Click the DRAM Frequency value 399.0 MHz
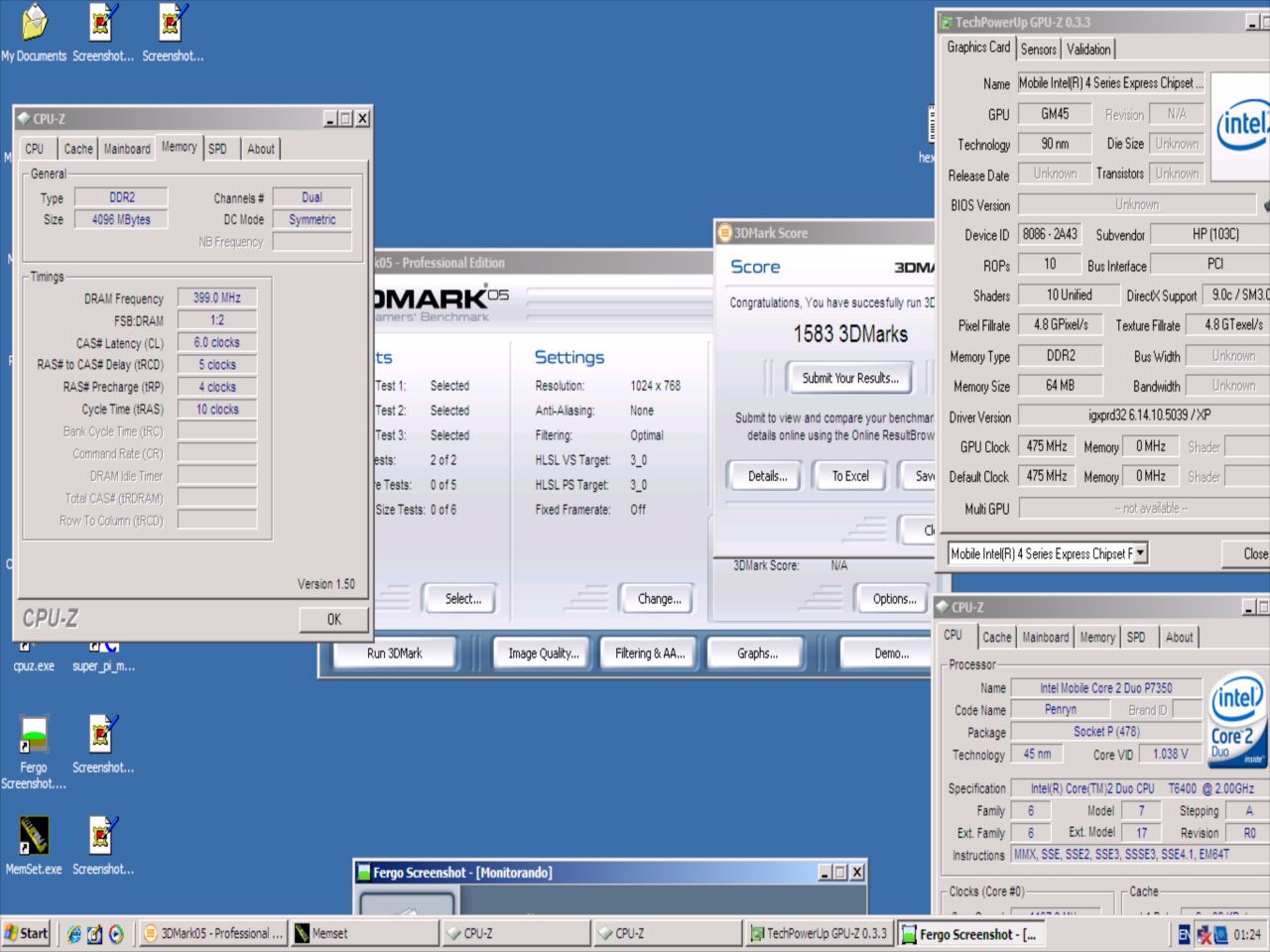Viewport: 1270px width, 952px height. pyautogui.click(x=217, y=297)
